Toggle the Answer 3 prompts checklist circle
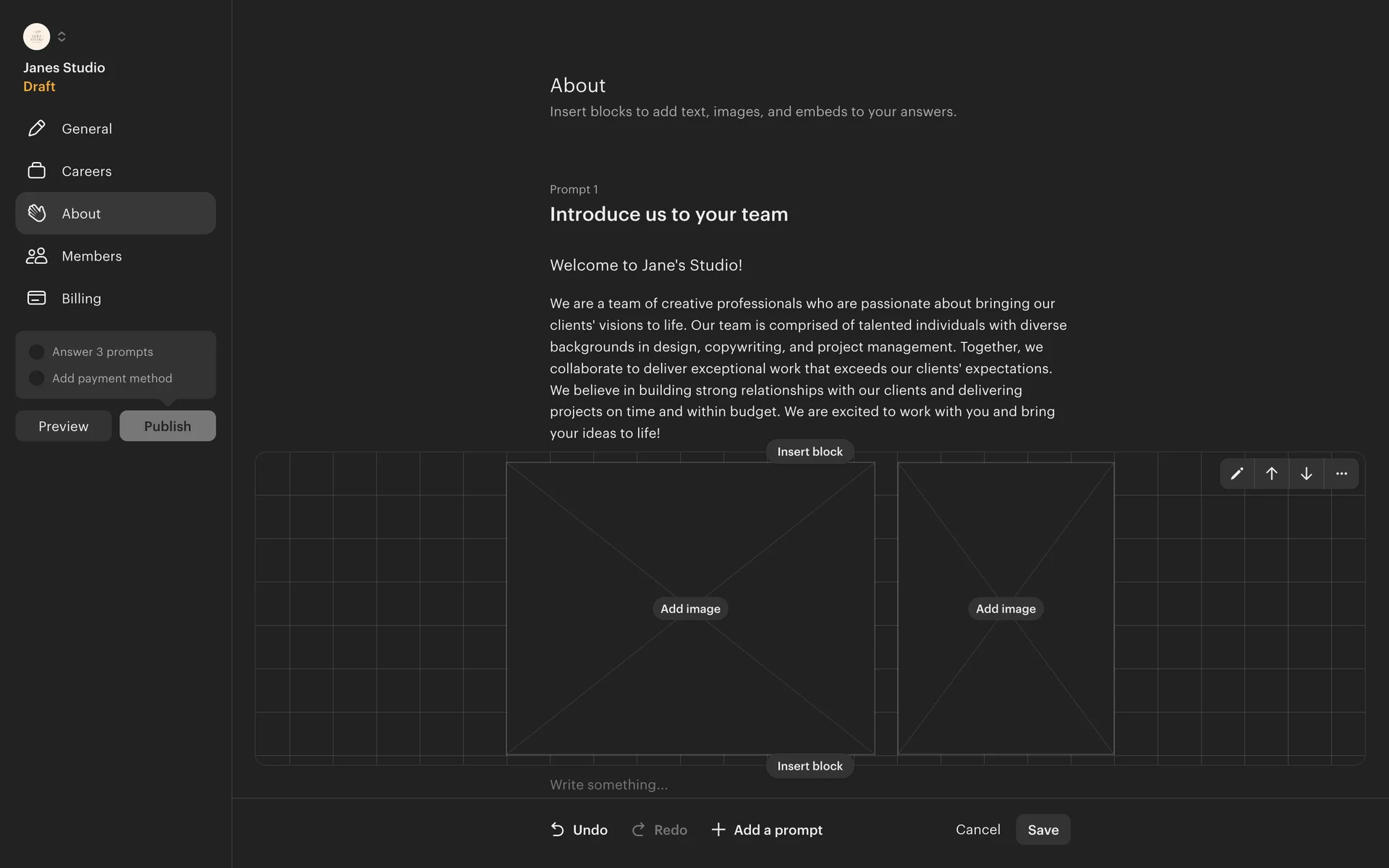Screen dimensions: 1389x868 click(x=37, y=352)
